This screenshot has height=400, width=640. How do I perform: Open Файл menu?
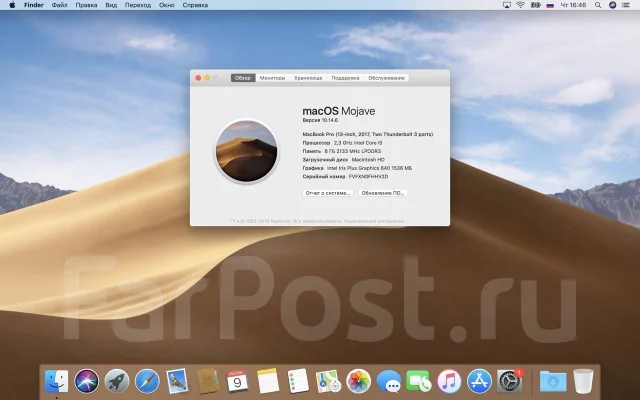coord(60,5)
